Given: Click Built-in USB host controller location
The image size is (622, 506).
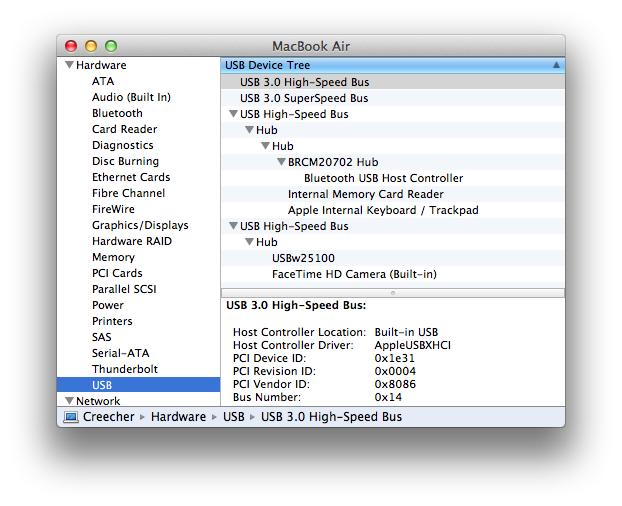Looking at the screenshot, I should click(x=406, y=332).
